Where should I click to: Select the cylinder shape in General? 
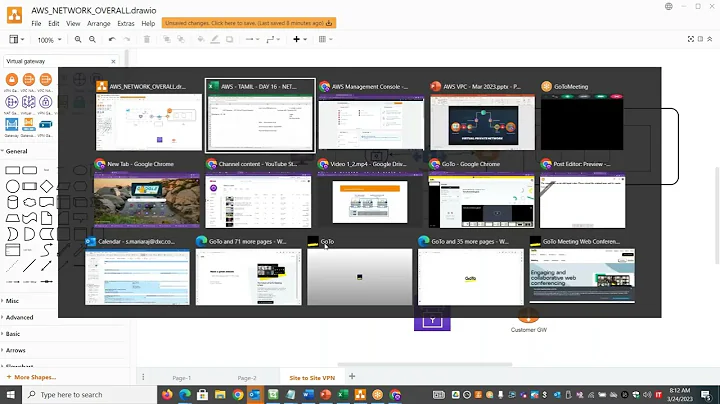pos(12,202)
